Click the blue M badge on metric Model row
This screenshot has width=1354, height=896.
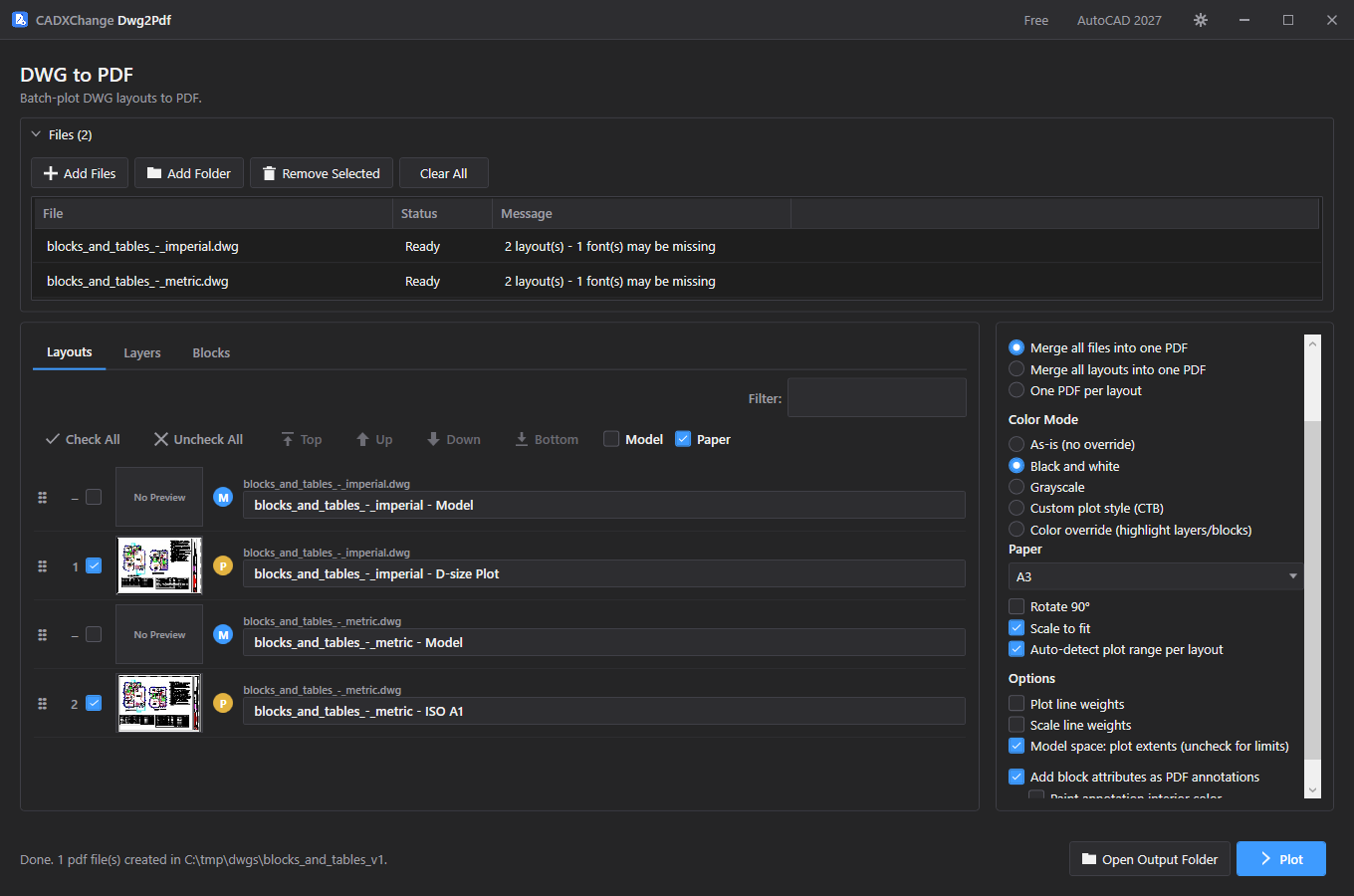(x=223, y=635)
